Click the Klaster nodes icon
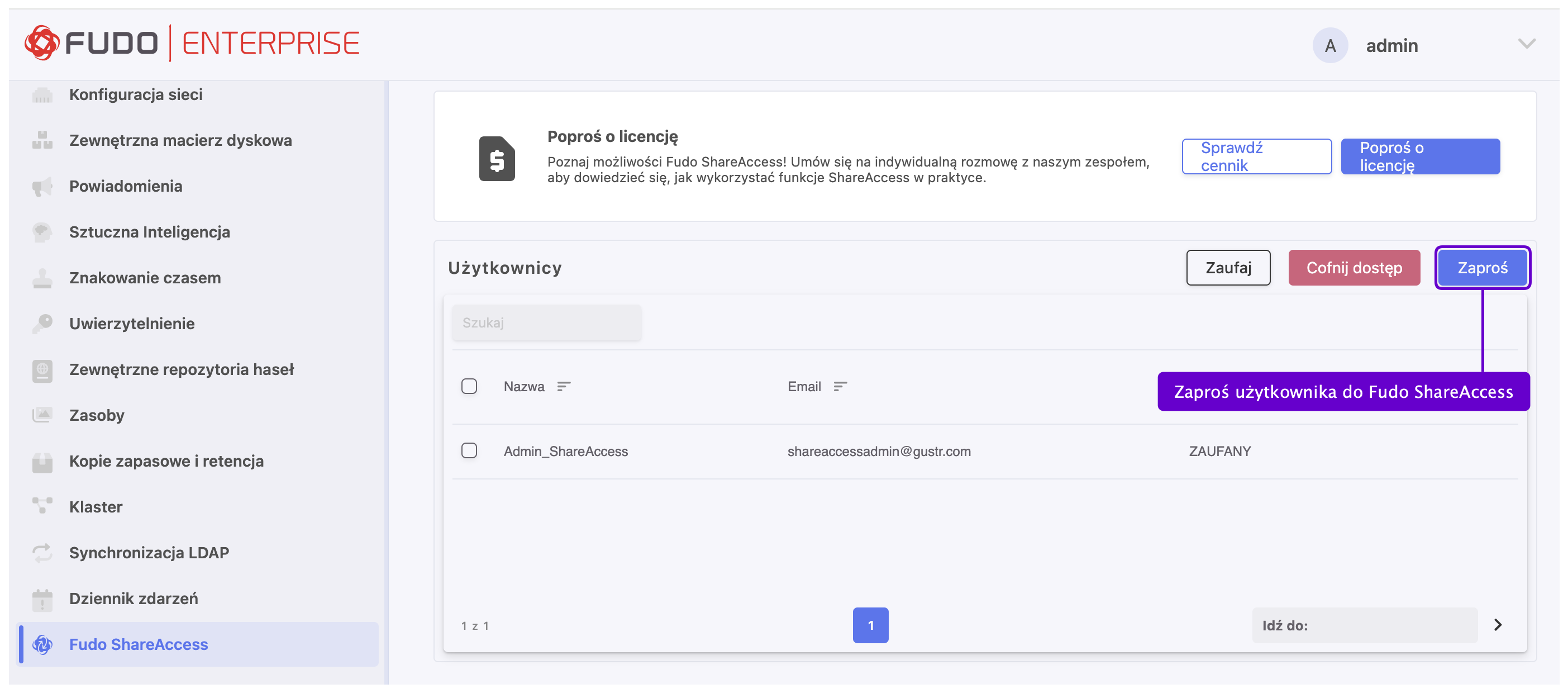This screenshot has width=1568, height=698. pyautogui.click(x=42, y=507)
